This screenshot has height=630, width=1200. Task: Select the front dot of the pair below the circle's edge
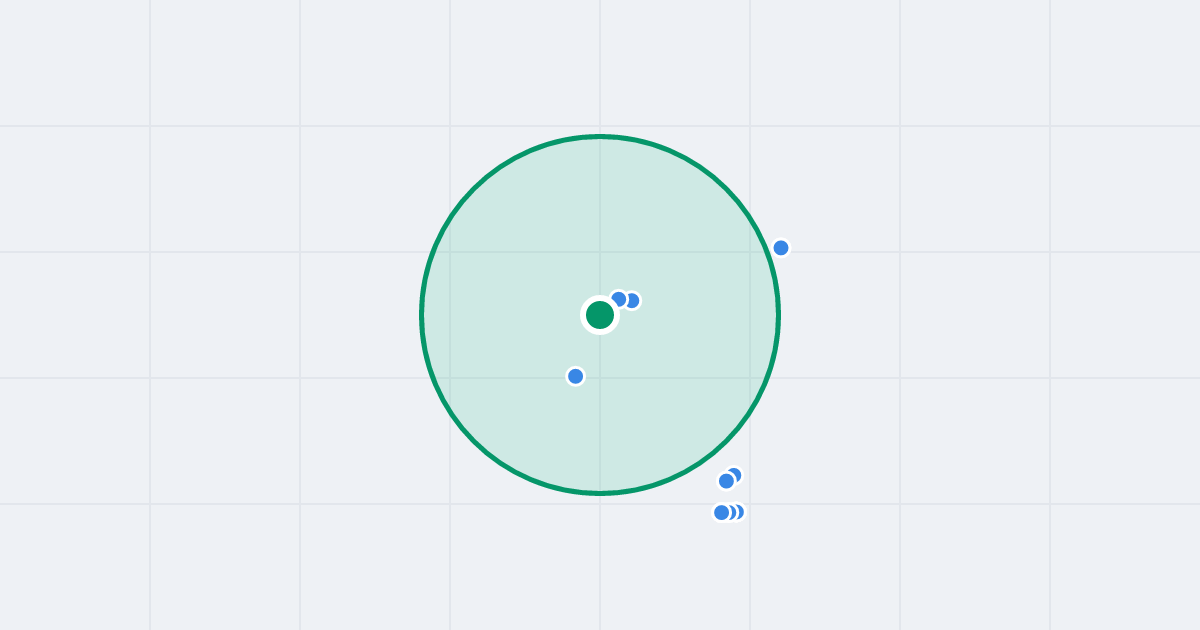click(x=727, y=481)
